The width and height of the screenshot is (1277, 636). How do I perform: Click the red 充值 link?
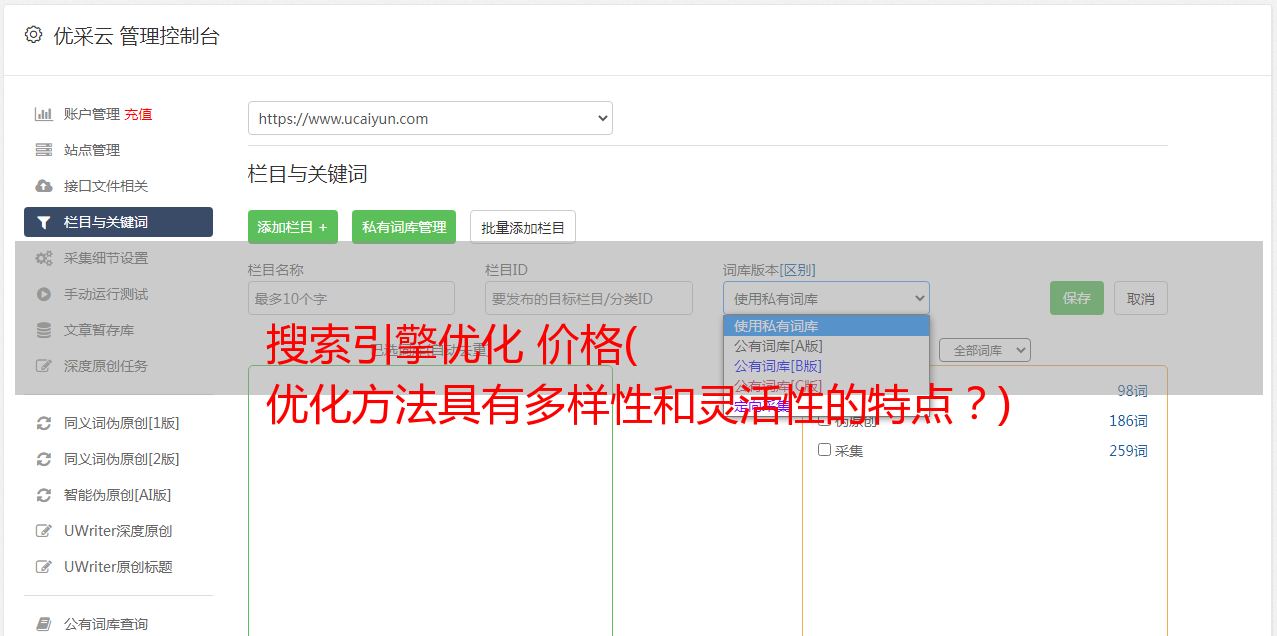[x=138, y=114]
